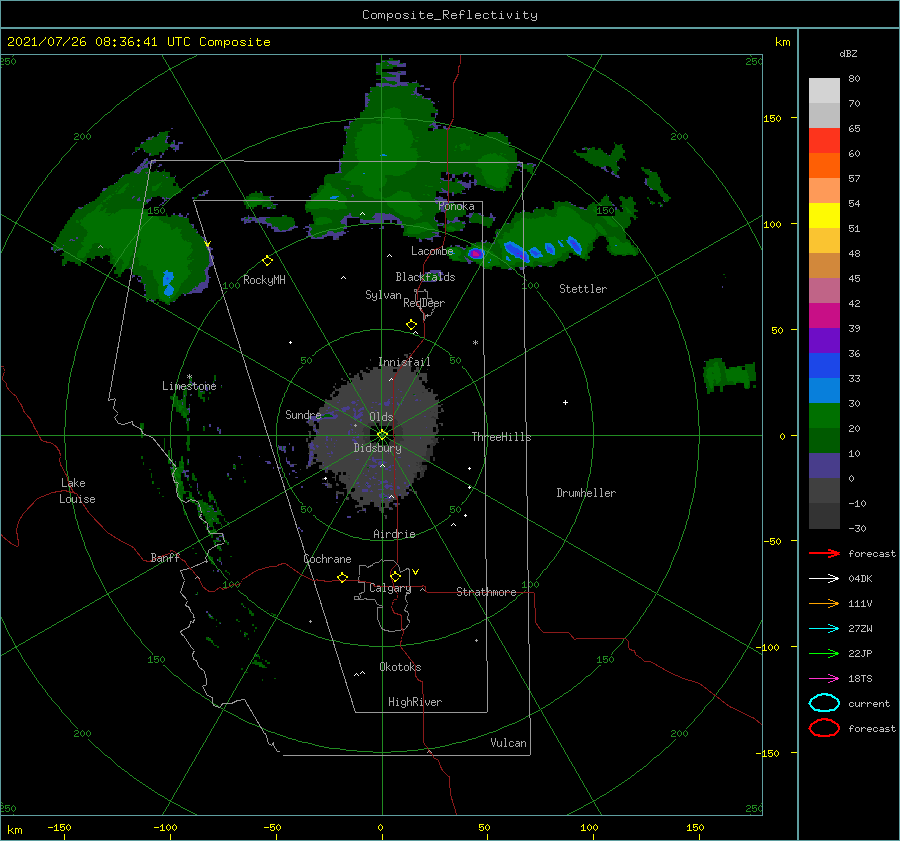900x841 pixels.
Task: Click the Strathmore city label
Action: (486, 592)
